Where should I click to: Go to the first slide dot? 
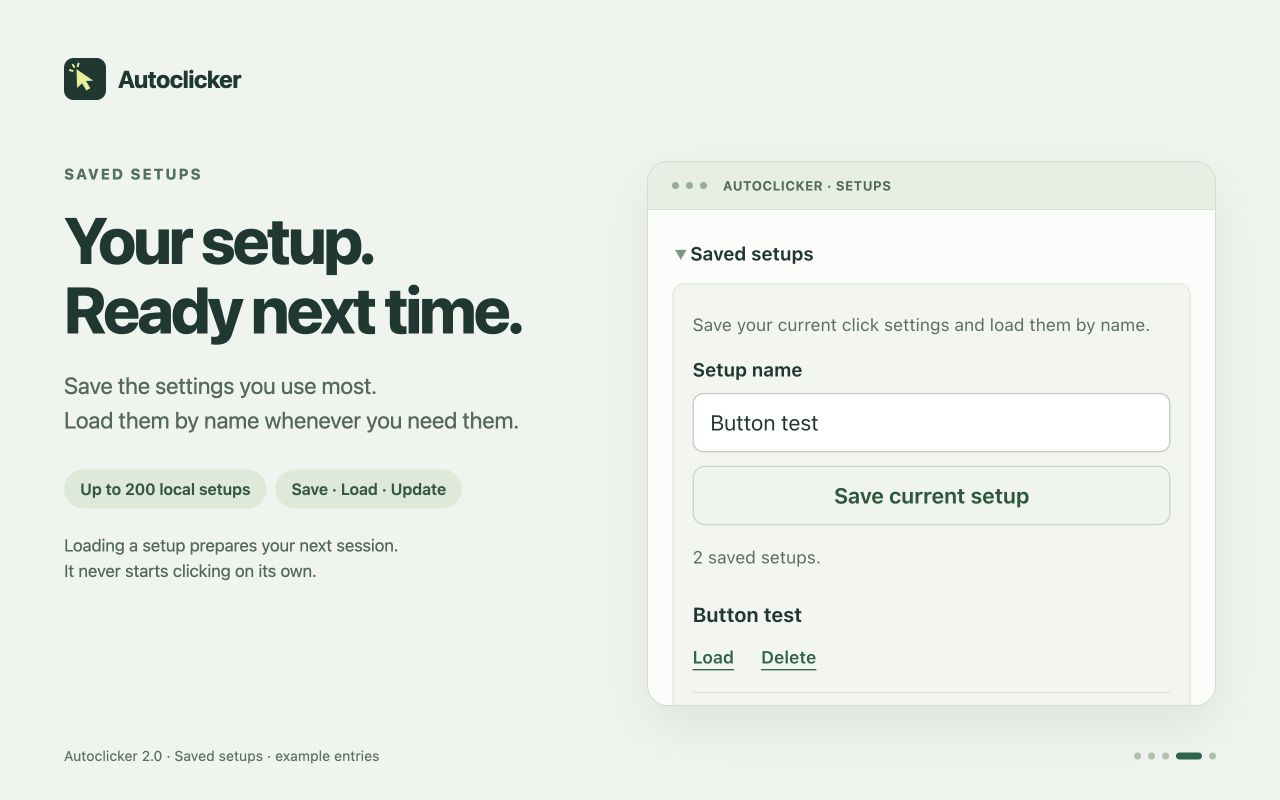pyautogui.click(x=1137, y=756)
